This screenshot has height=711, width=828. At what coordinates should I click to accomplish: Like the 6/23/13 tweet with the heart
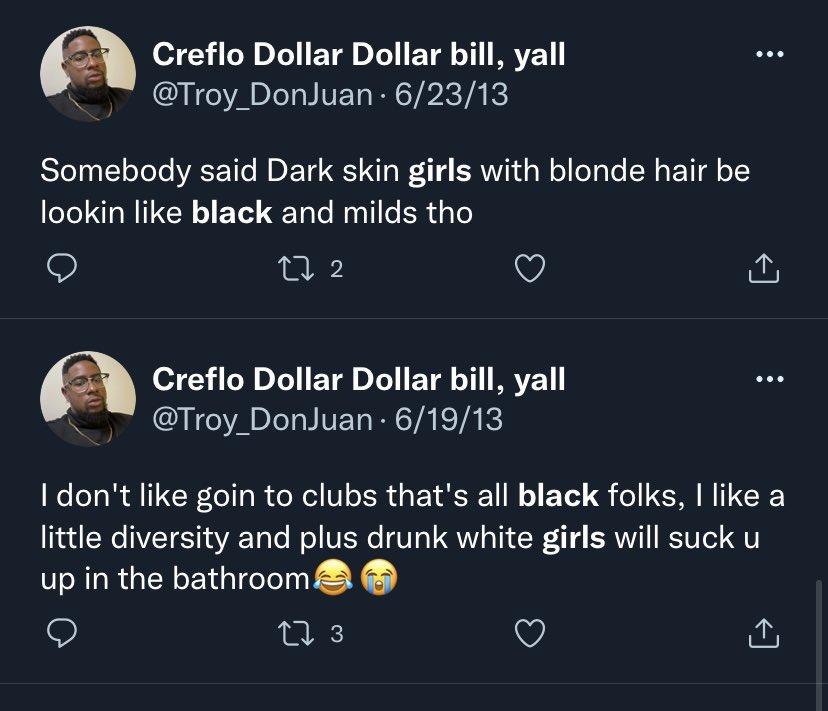[x=530, y=268]
